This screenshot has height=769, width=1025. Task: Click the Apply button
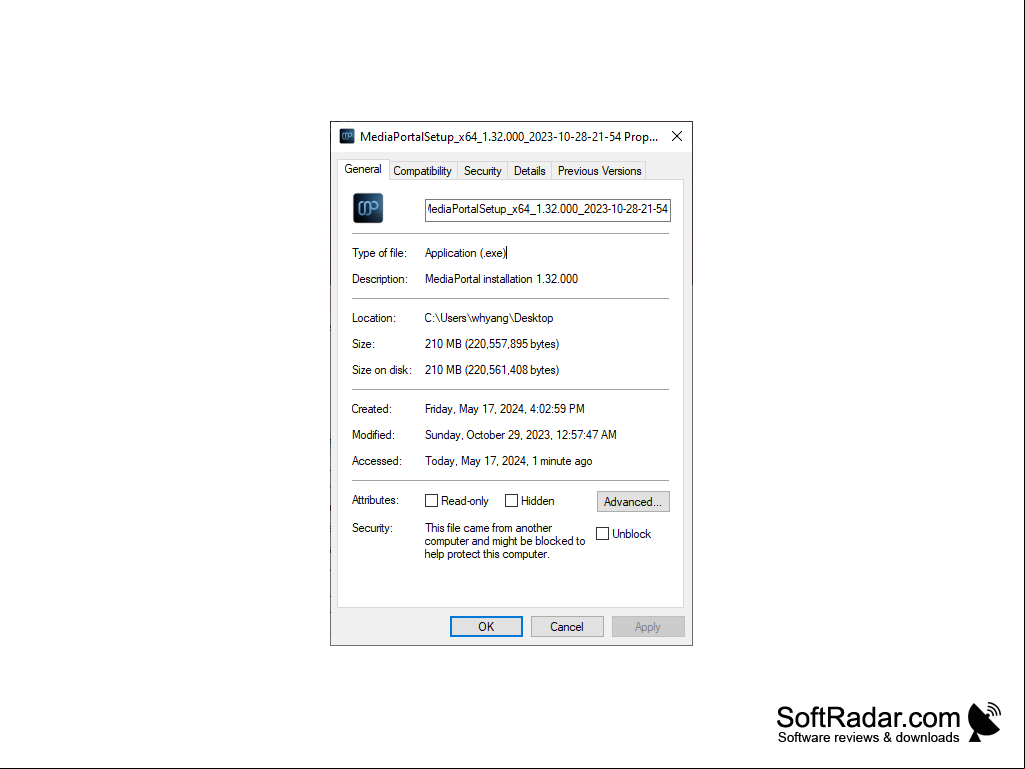[648, 626]
